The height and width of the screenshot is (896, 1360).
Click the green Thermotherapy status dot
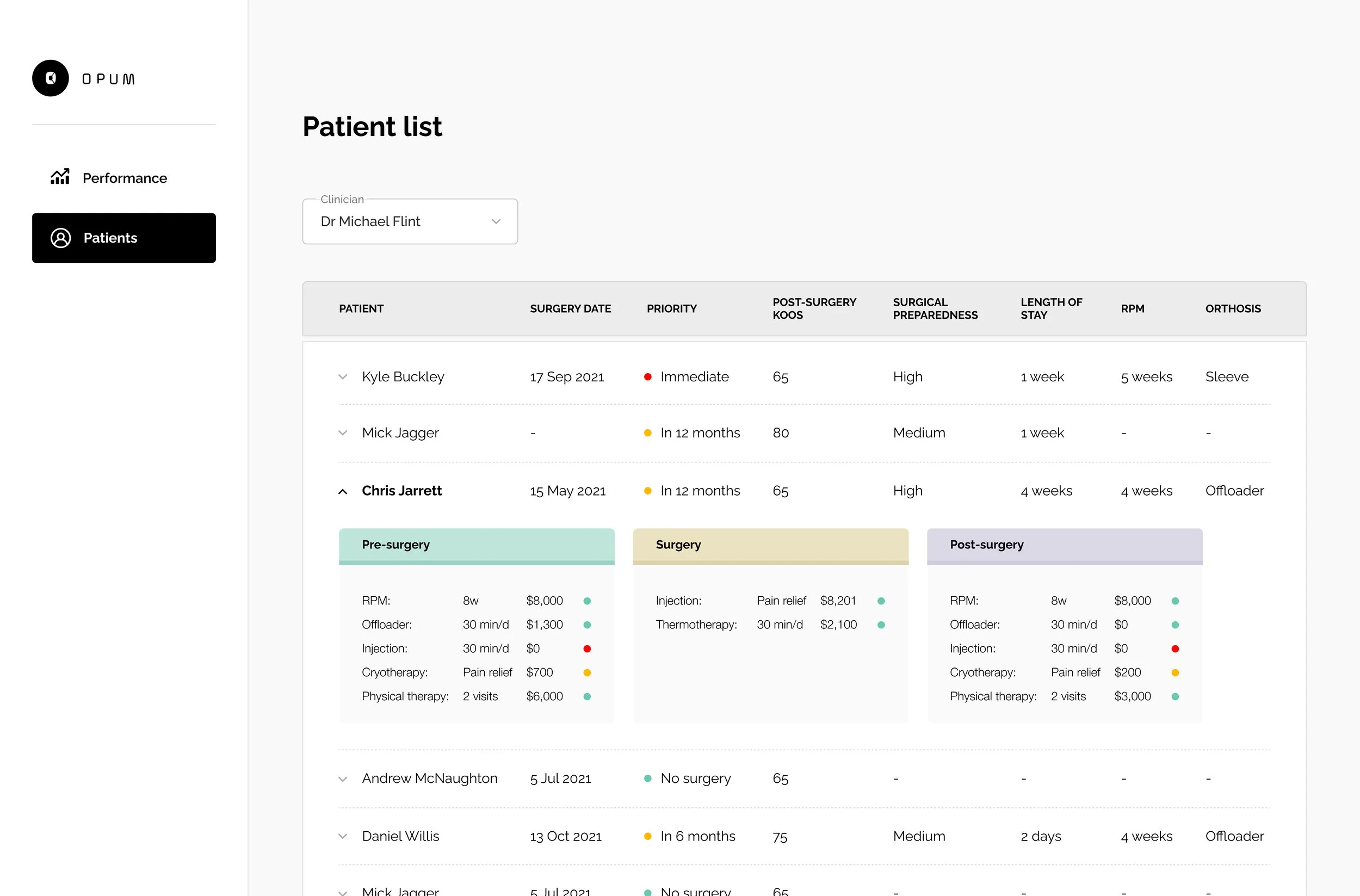click(x=881, y=625)
